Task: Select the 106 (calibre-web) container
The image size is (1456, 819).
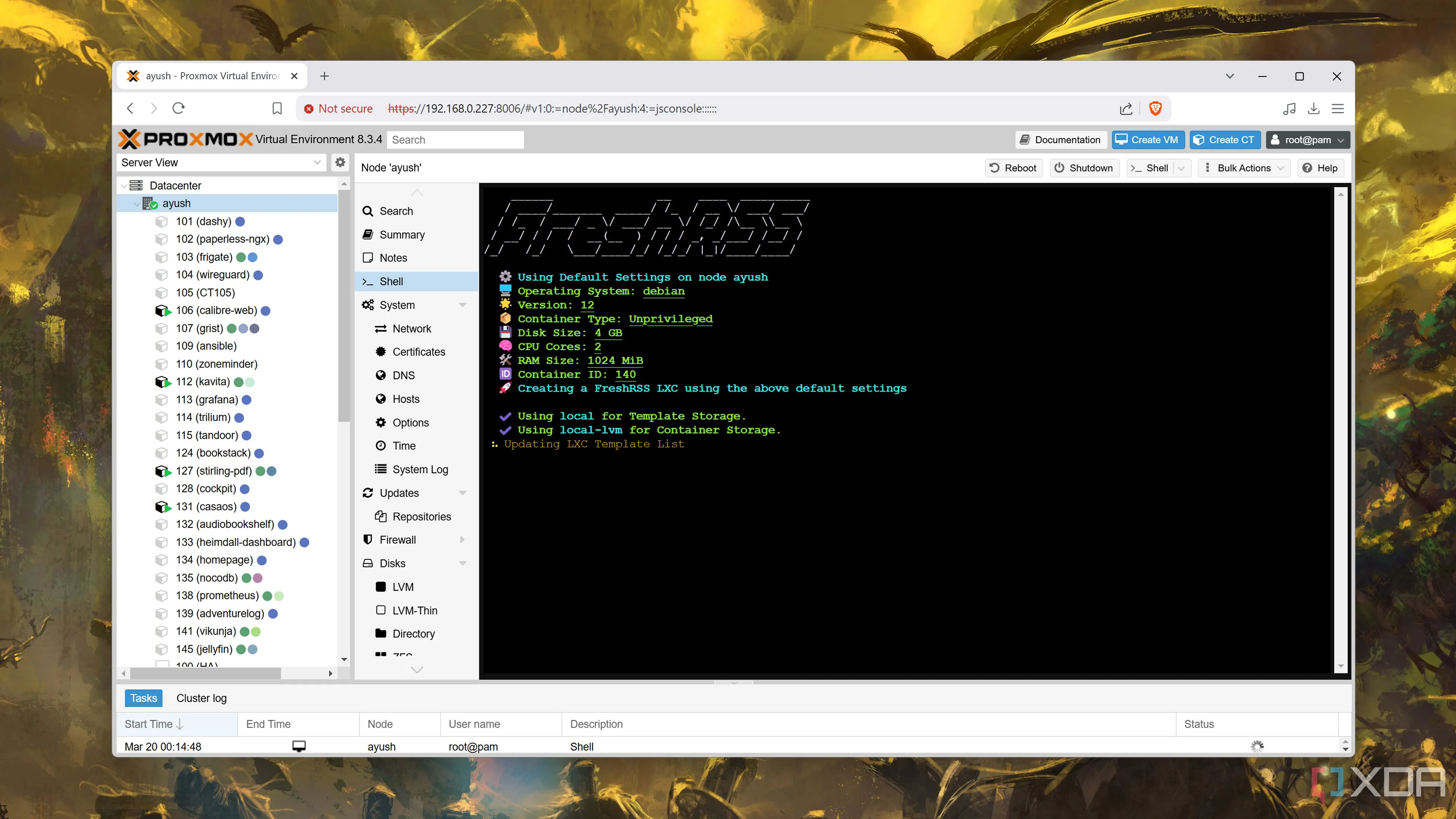Action: pos(216,310)
